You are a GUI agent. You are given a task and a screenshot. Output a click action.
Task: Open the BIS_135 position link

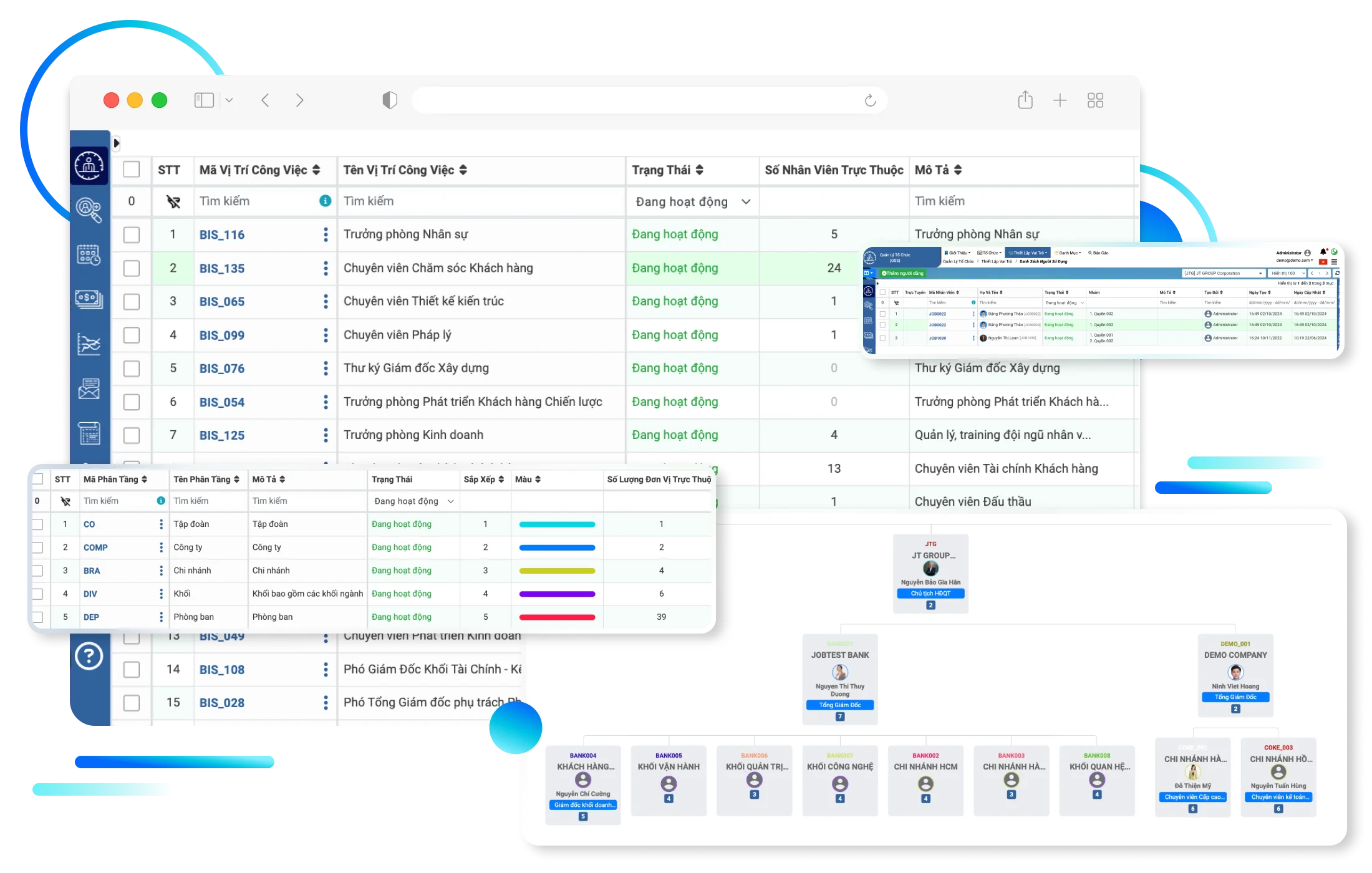[x=222, y=269]
